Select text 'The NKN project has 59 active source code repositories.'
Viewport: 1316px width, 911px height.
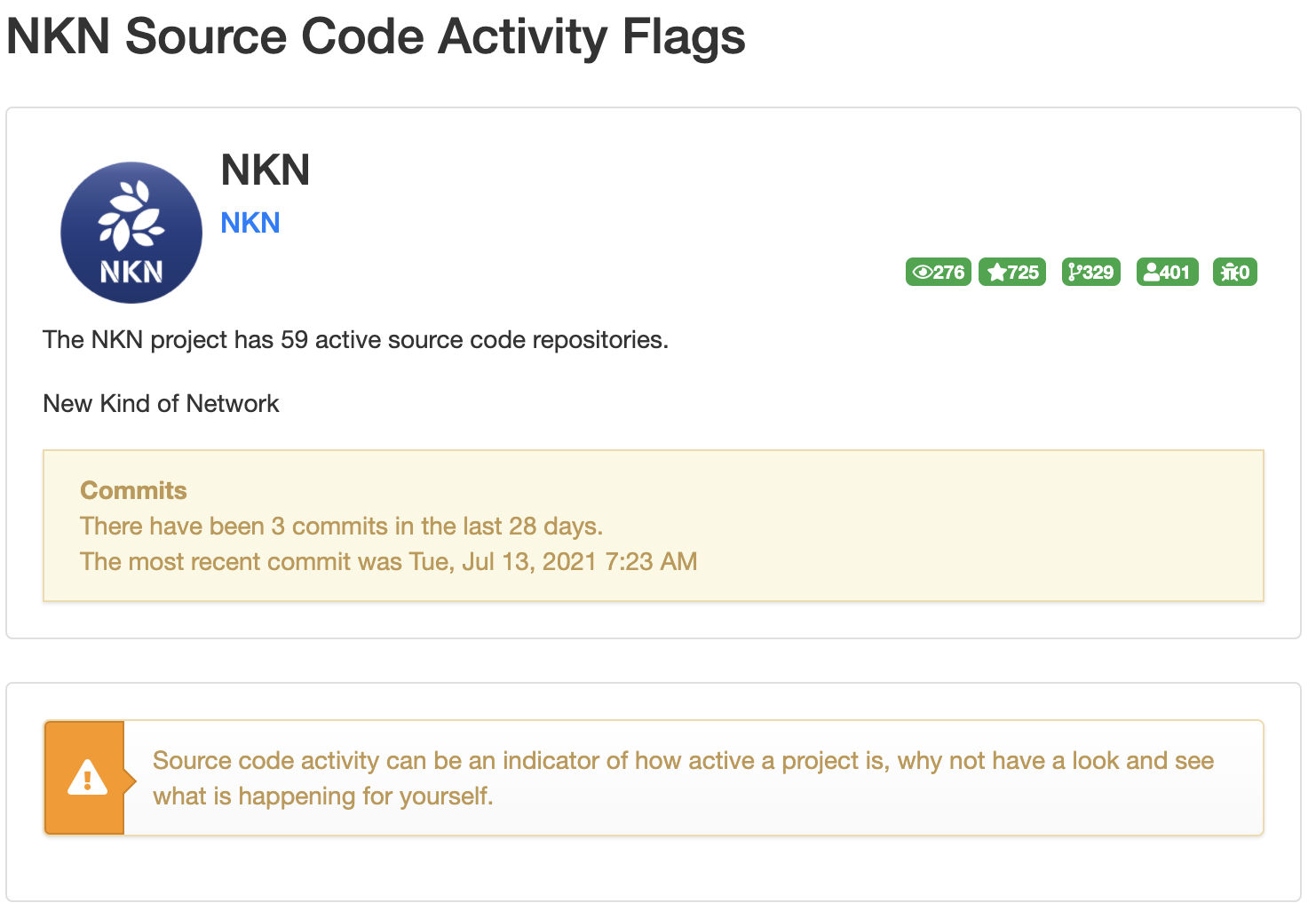355,340
